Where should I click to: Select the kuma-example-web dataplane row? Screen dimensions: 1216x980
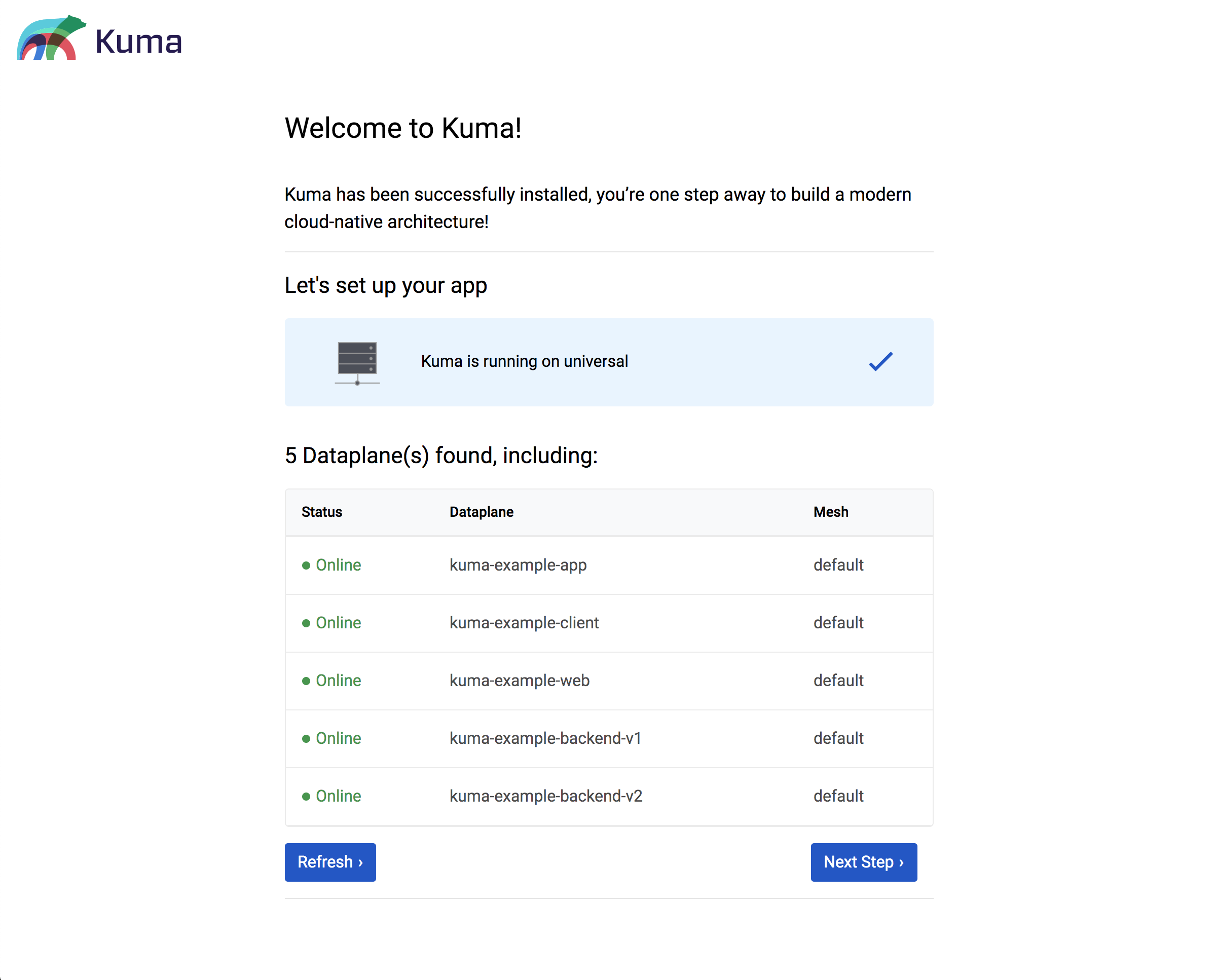(520, 681)
